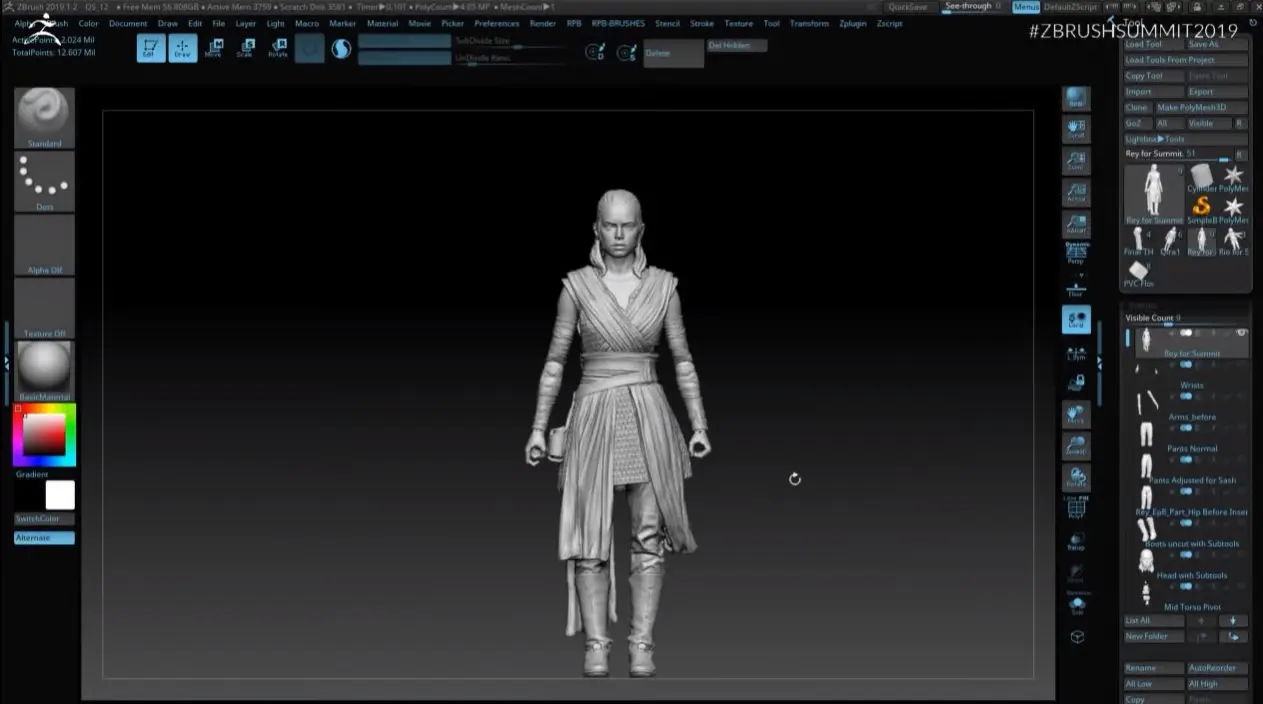Select the Wrists subtool in the list

coord(1190,385)
